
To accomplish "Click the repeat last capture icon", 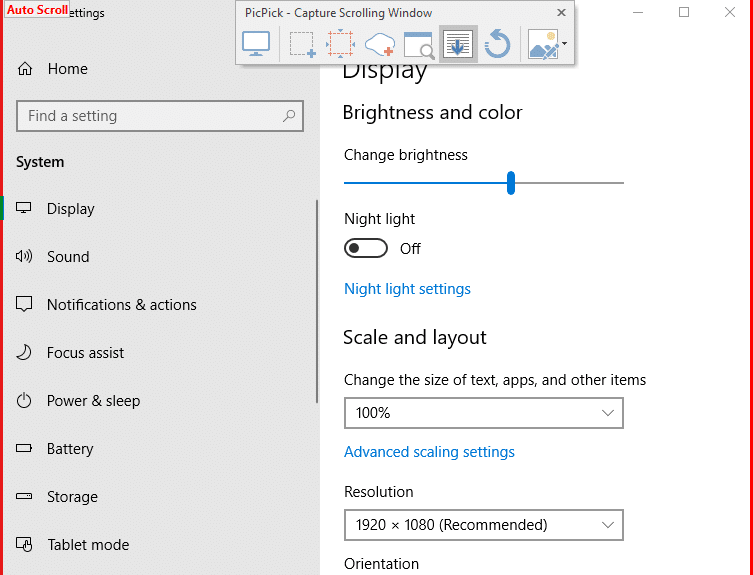I will [x=497, y=44].
